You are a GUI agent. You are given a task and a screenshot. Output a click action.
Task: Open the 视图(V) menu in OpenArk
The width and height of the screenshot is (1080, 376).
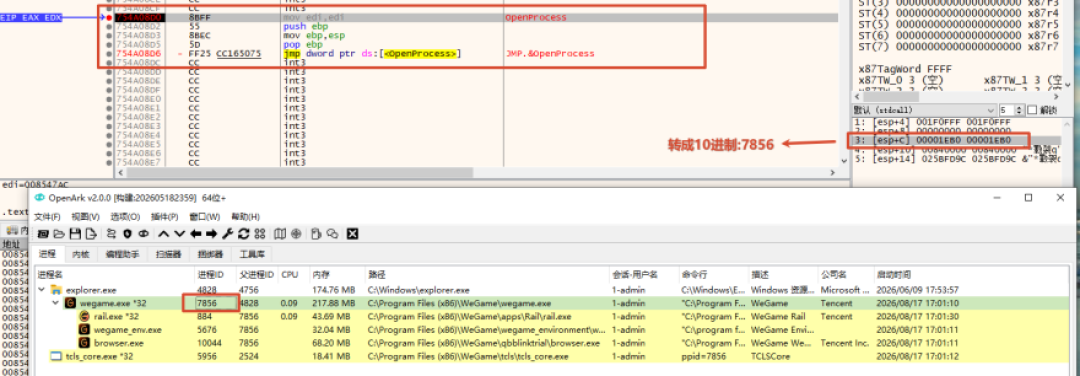tap(85, 217)
